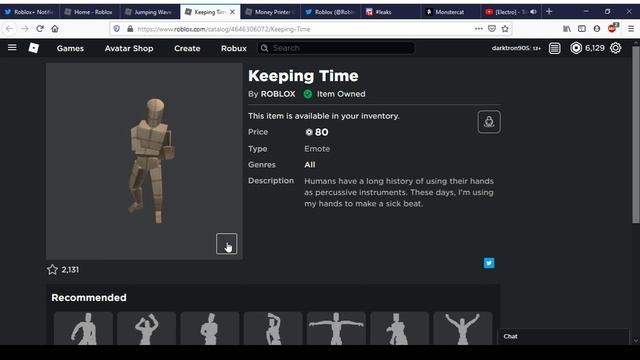Click the scrollbar down arrow

(636, 341)
